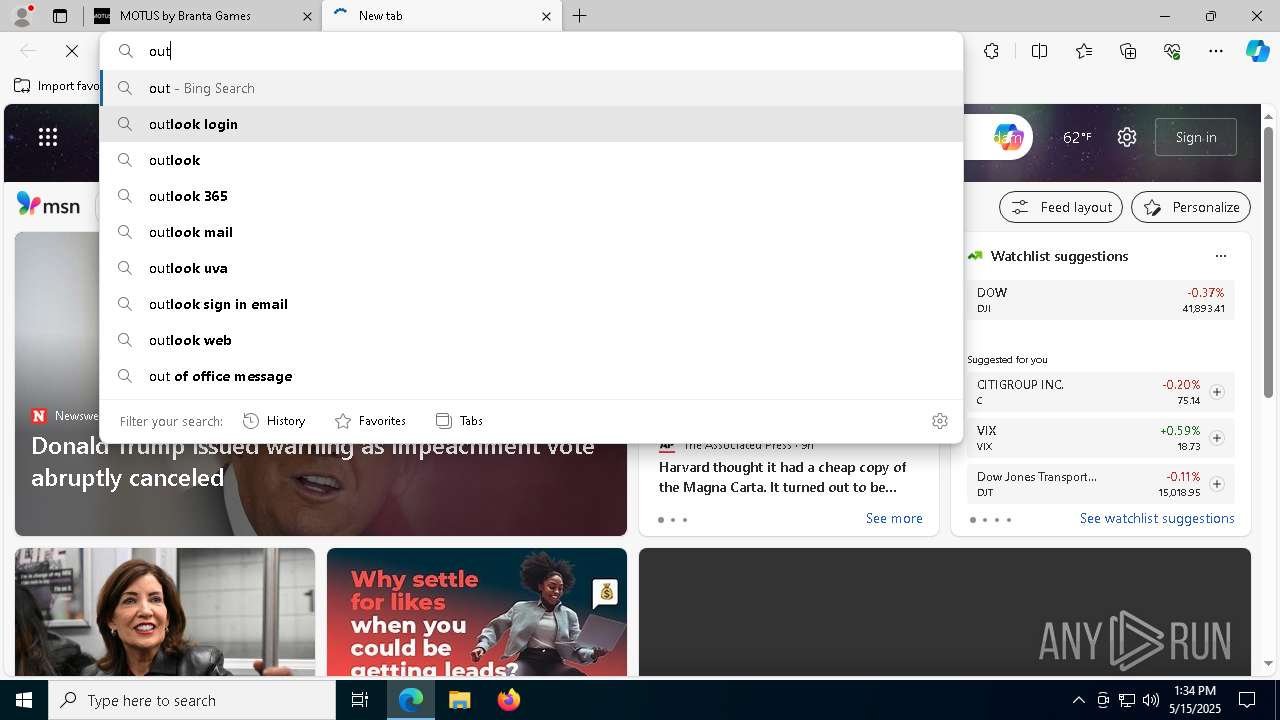Screen dimensions: 1280x720
Task: Open Harvard Magna Carta article
Action: pos(783,477)
